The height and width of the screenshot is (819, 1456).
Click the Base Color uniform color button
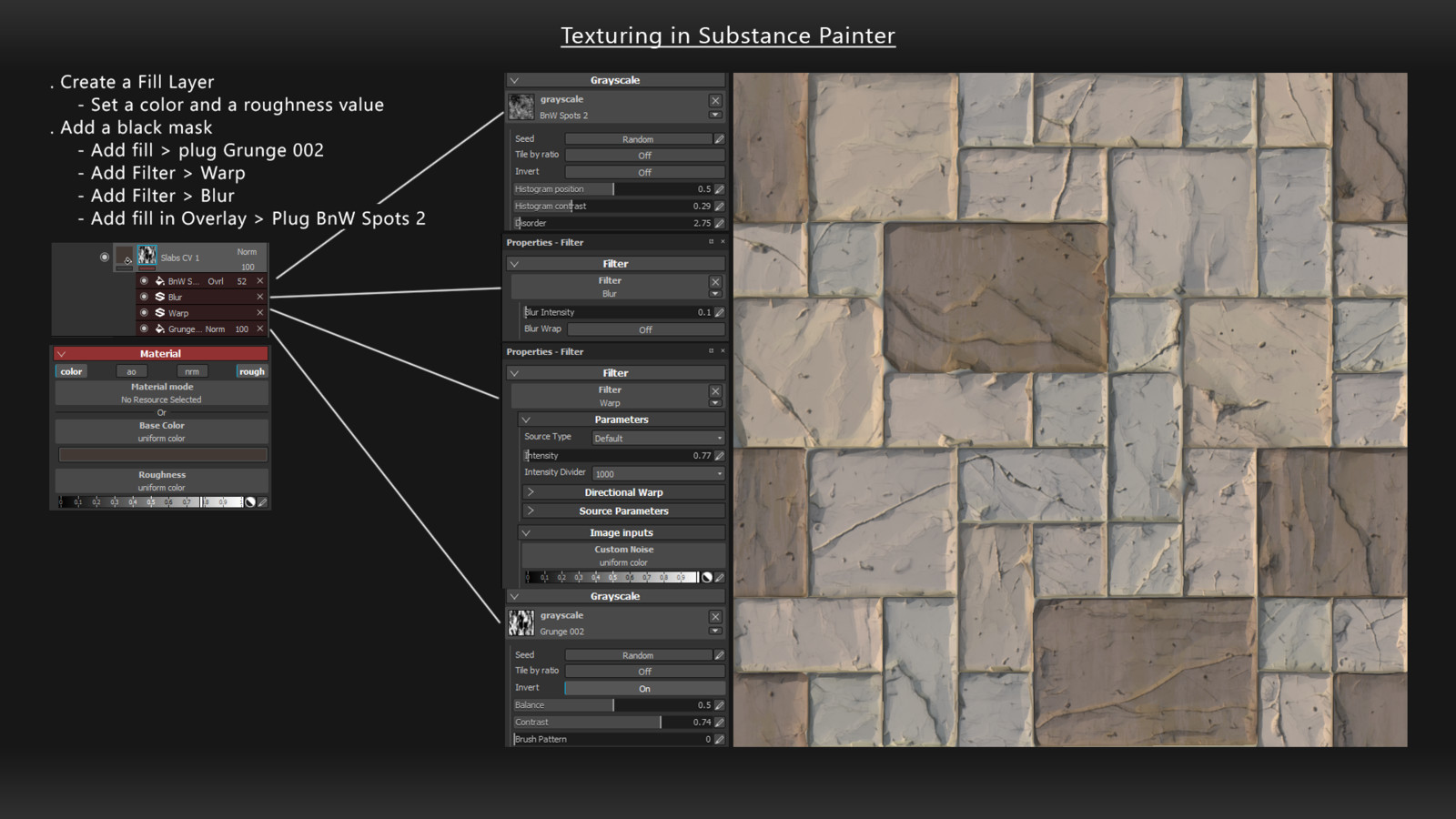coord(162,431)
